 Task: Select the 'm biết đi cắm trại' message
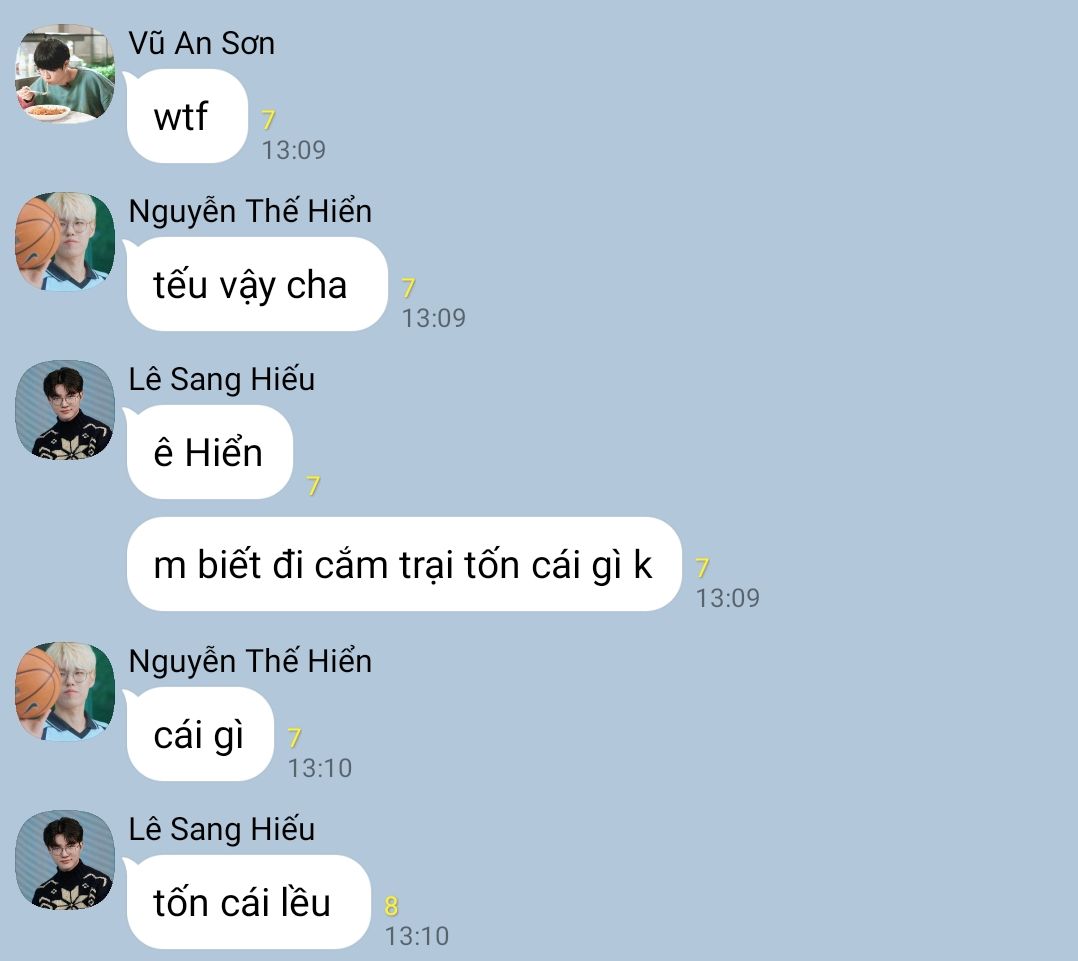[404, 564]
